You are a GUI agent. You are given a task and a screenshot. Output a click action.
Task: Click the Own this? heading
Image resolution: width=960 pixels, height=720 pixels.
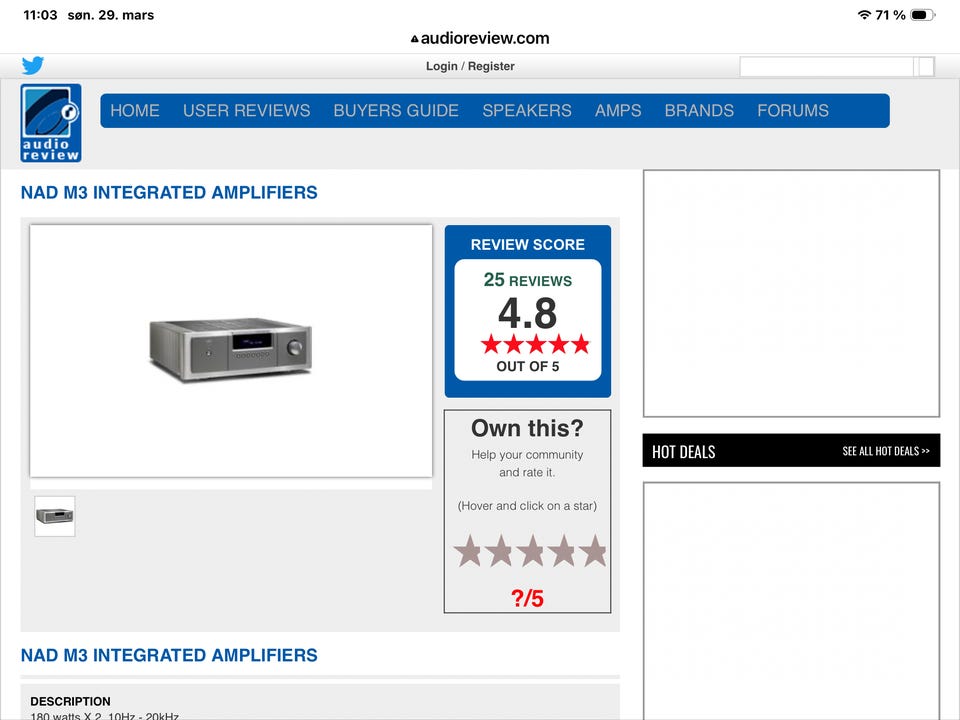pyautogui.click(x=527, y=428)
